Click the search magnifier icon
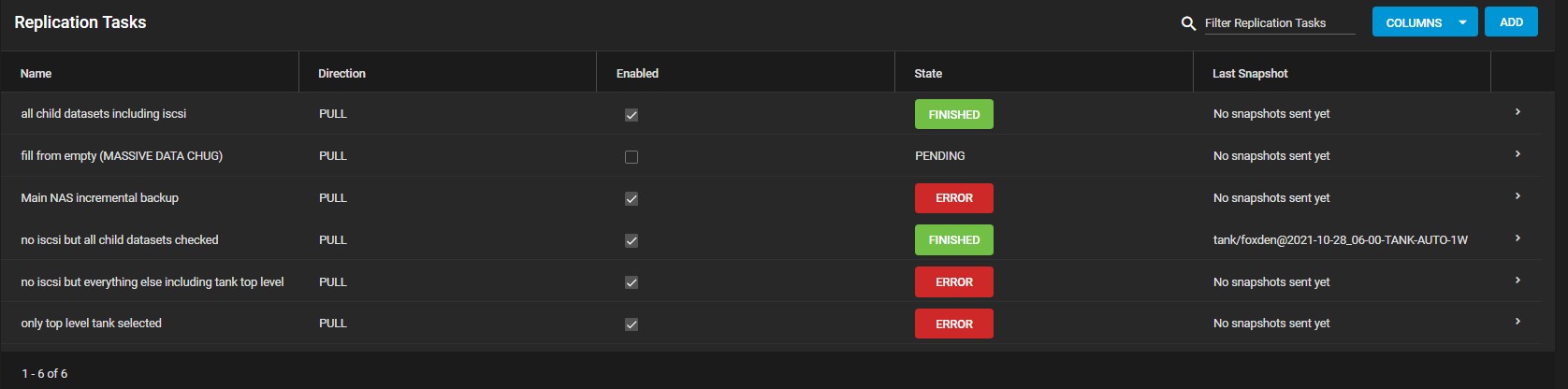Viewport: 1568px width, 389px height. [1188, 23]
